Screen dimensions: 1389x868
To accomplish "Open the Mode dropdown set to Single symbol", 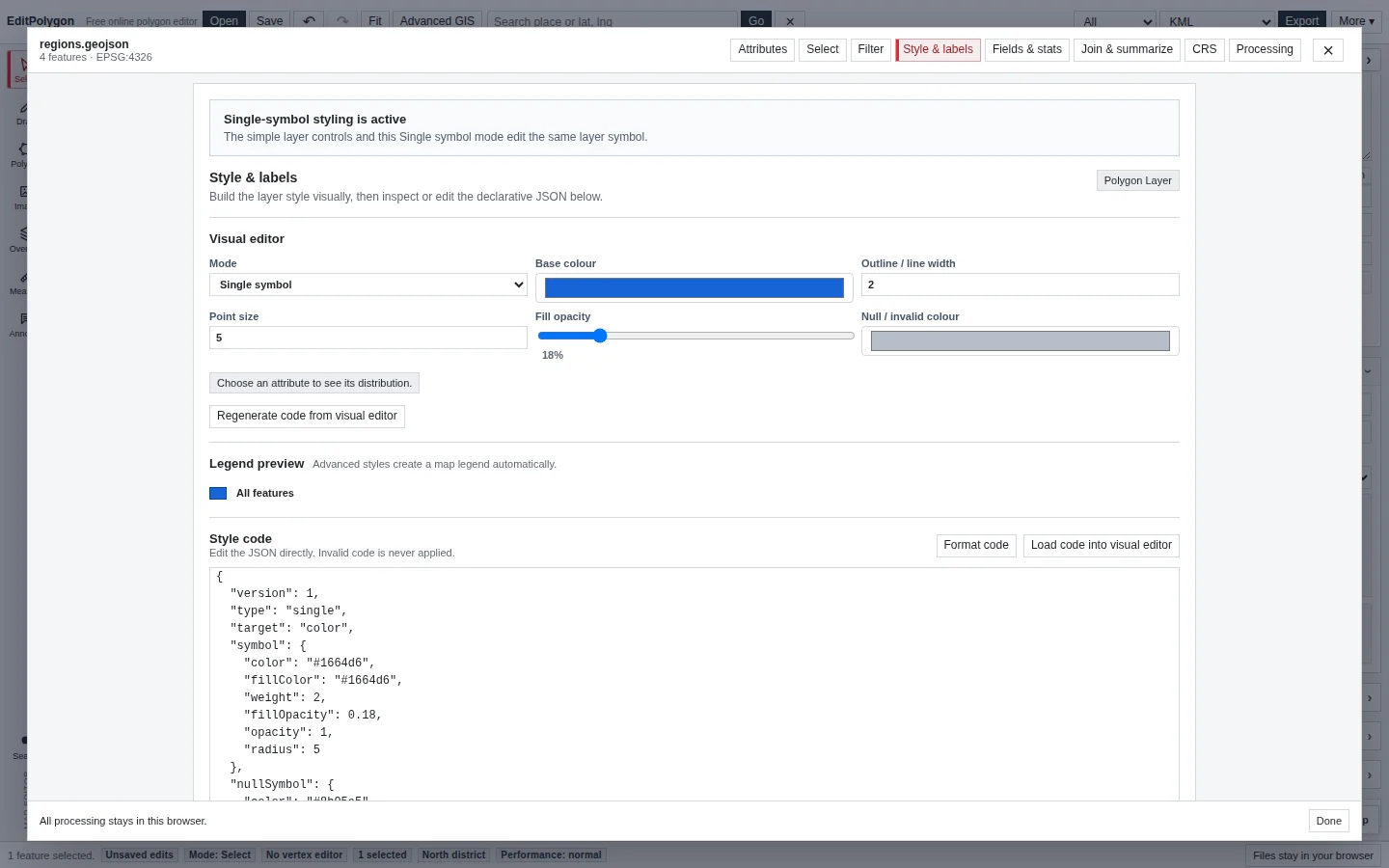I will tap(368, 285).
